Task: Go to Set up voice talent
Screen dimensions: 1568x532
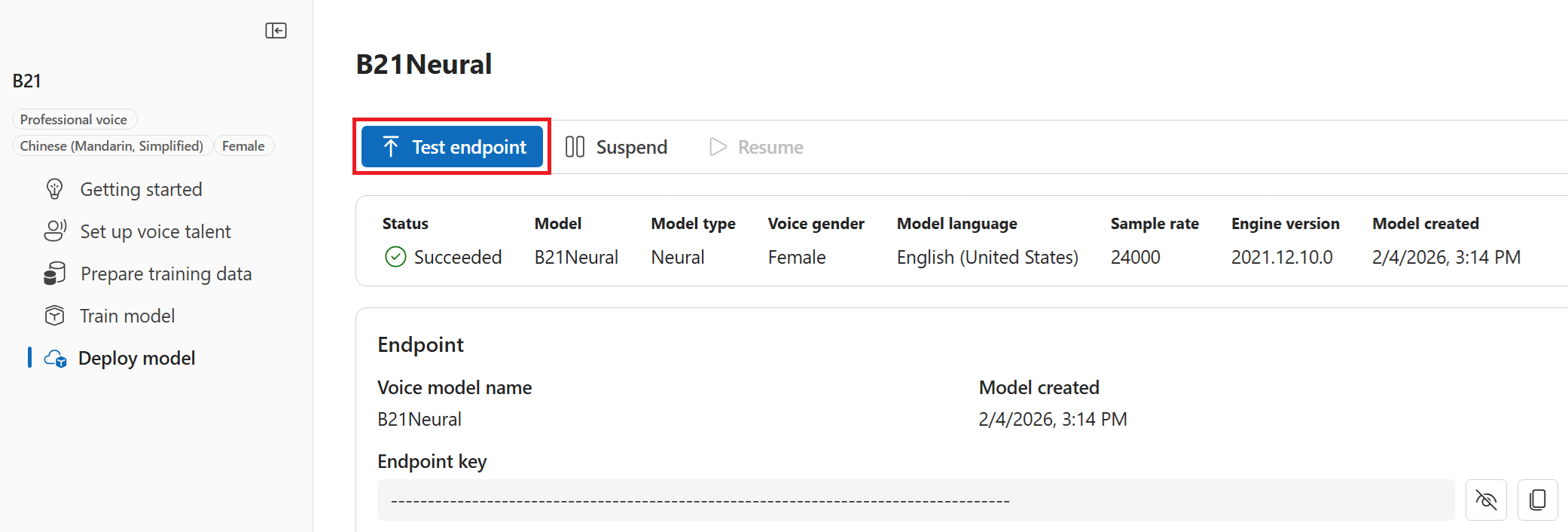Action: [155, 231]
